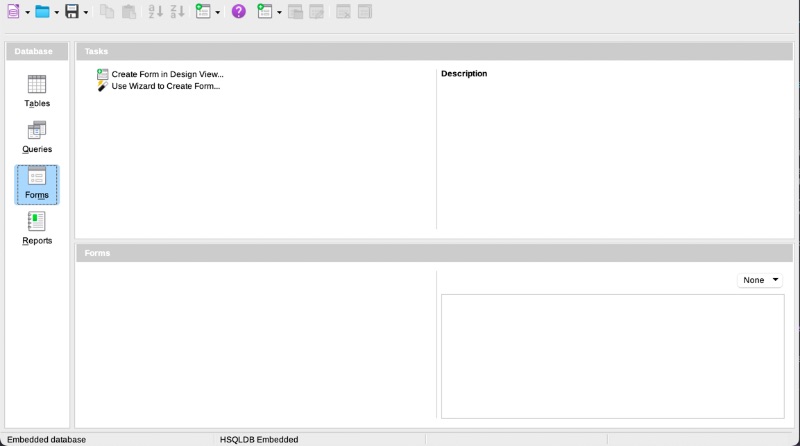Screen dimensions: 800x446
Task: Click the Database pane header
Action: pyautogui.click(x=37, y=52)
